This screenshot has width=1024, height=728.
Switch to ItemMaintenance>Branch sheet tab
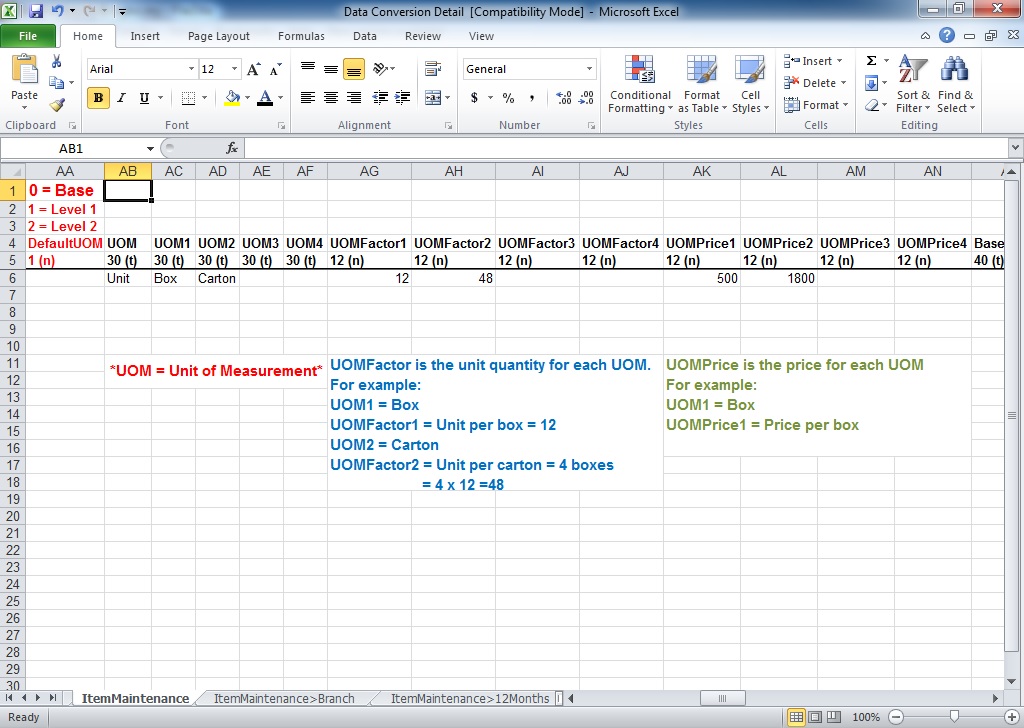pos(284,698)
